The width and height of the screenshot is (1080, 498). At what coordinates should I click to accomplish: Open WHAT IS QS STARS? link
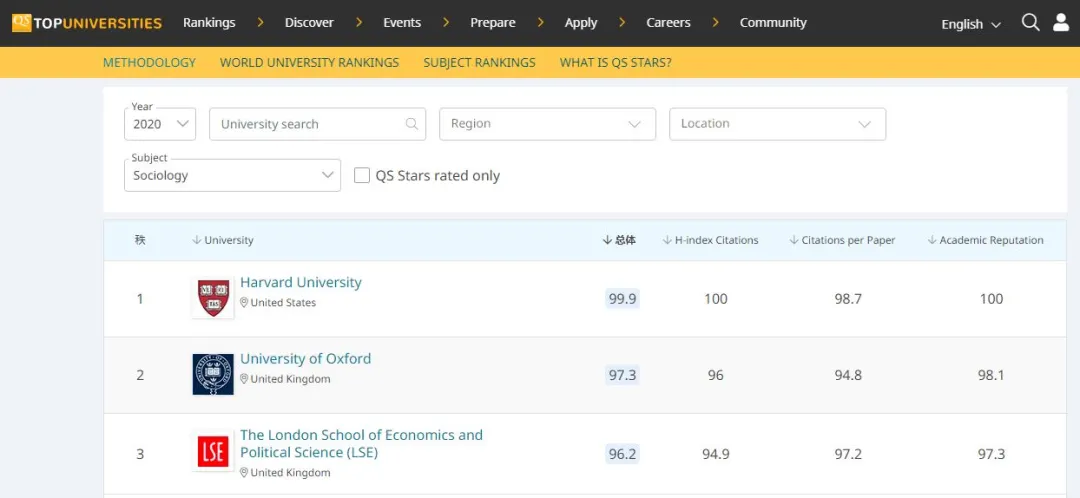615,63
